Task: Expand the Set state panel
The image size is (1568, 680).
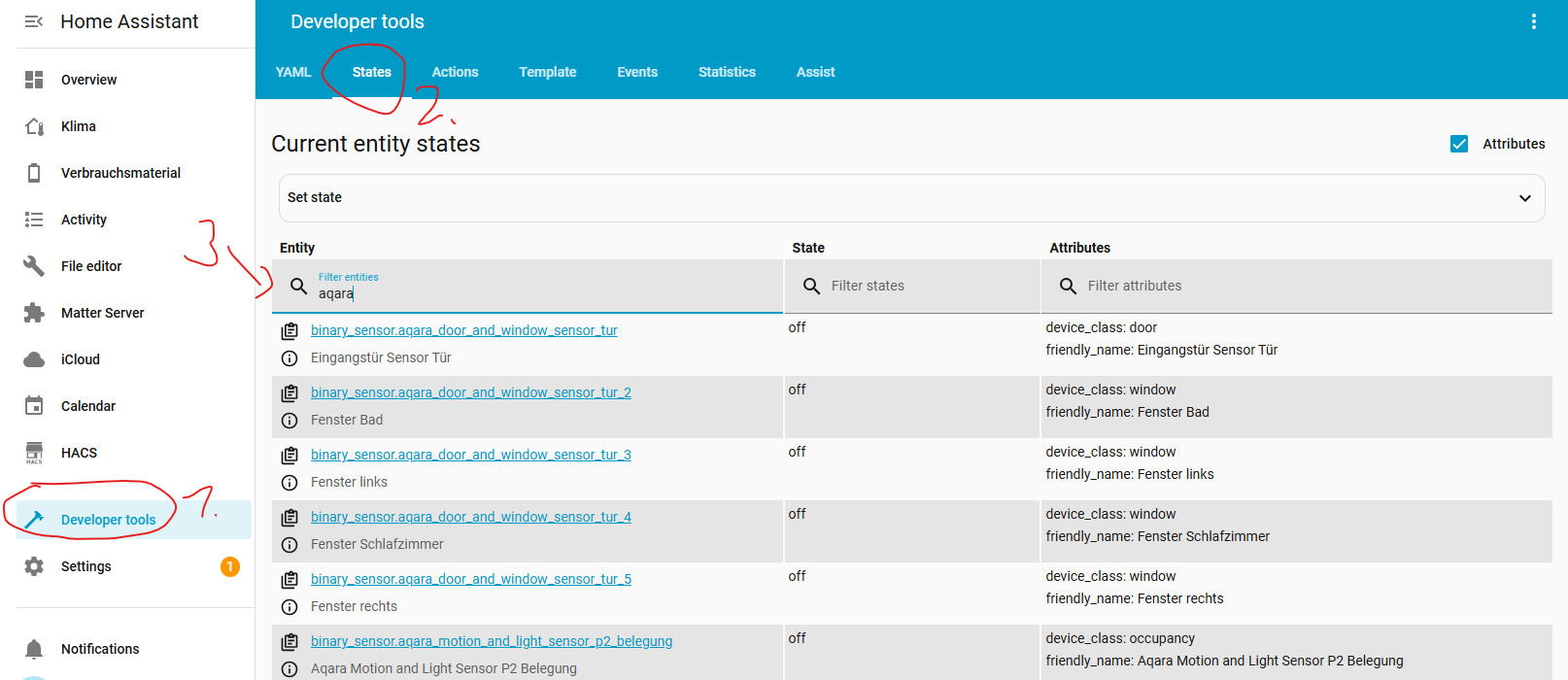Action: point(1524,198)
